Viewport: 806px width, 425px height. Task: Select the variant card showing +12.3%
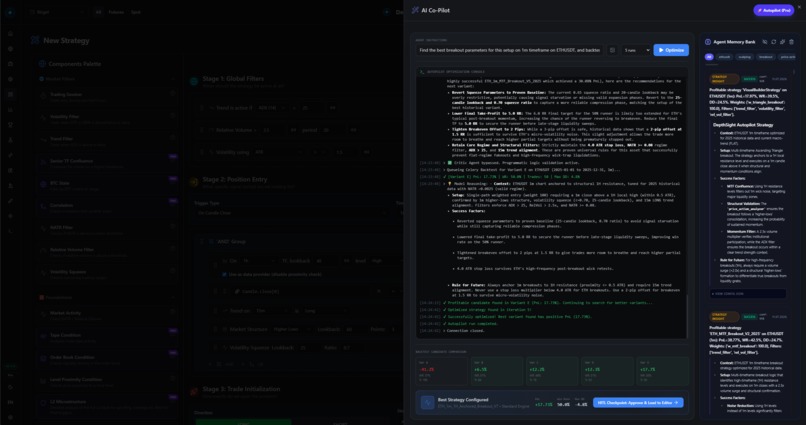pyautogui.click(x=607, y=372)
